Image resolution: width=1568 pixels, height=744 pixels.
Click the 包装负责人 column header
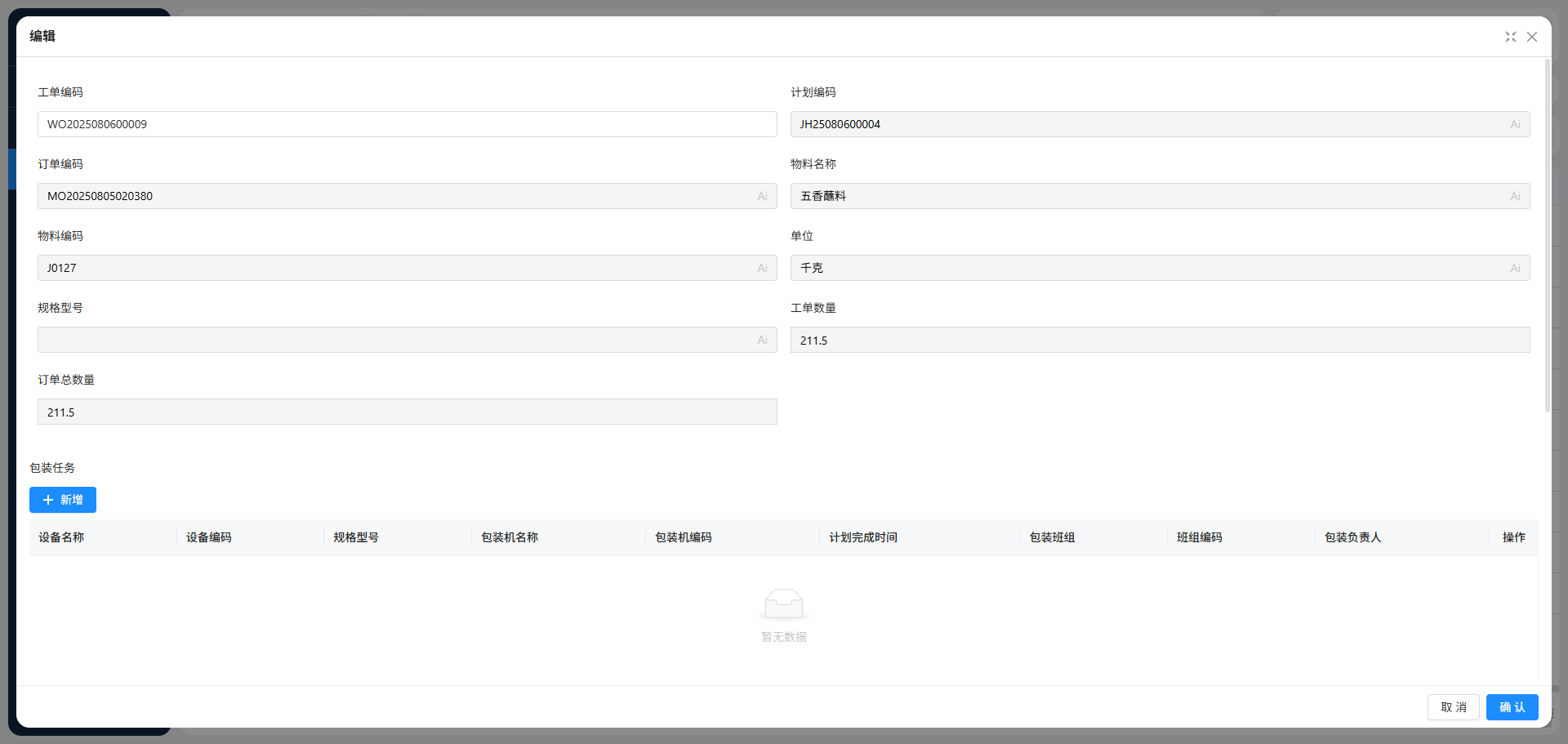tap(1402, 537)
